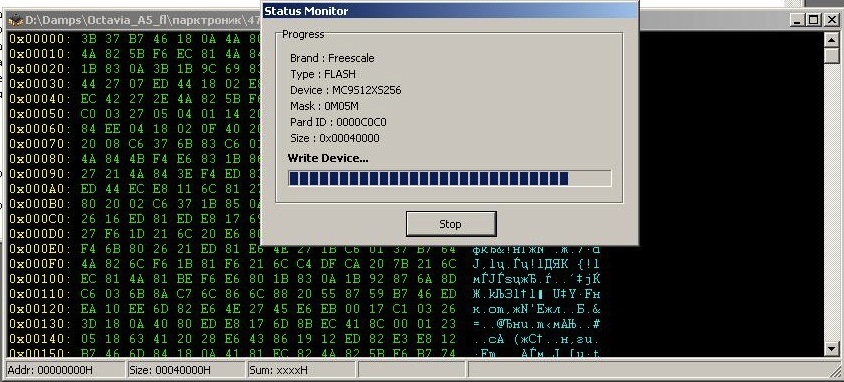844x382 pixels.
Task: Click the Write Device progress bar
Action: [x=449, y=178]
